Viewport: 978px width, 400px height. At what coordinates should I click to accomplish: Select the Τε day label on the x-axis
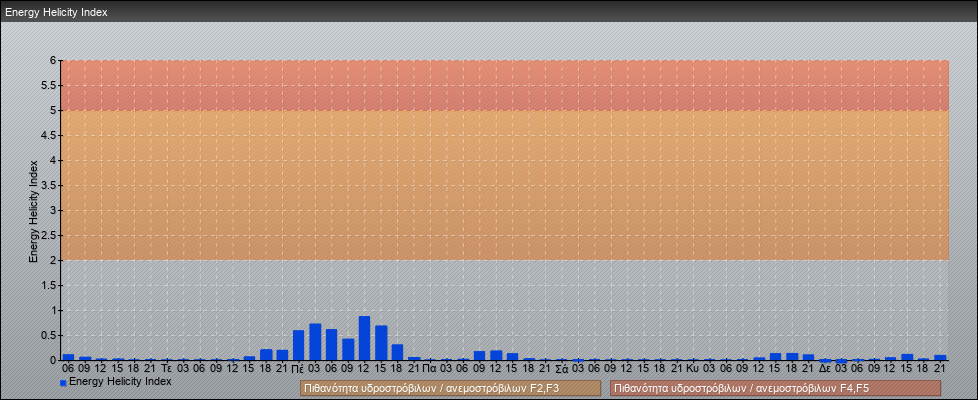tap(167, 368)
